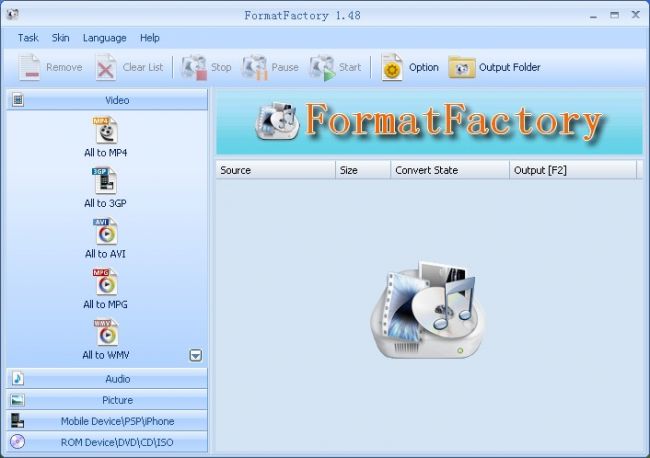This screenshot has height=458, width=650.
Task: Pick the All to MPG icon
Action: (x=105, y=282)
